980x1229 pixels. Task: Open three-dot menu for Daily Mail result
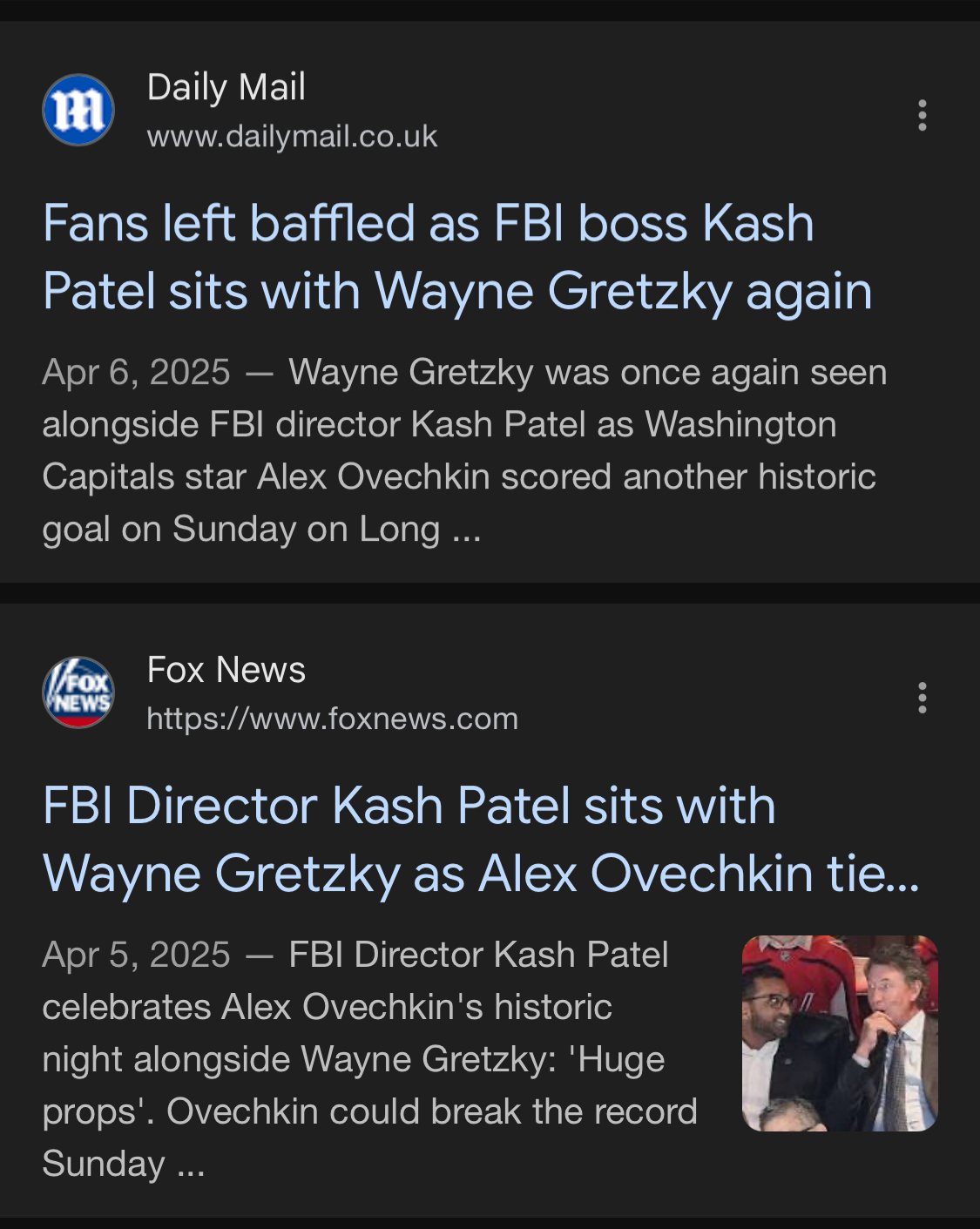pyautogui.click(x=922, y=115)
